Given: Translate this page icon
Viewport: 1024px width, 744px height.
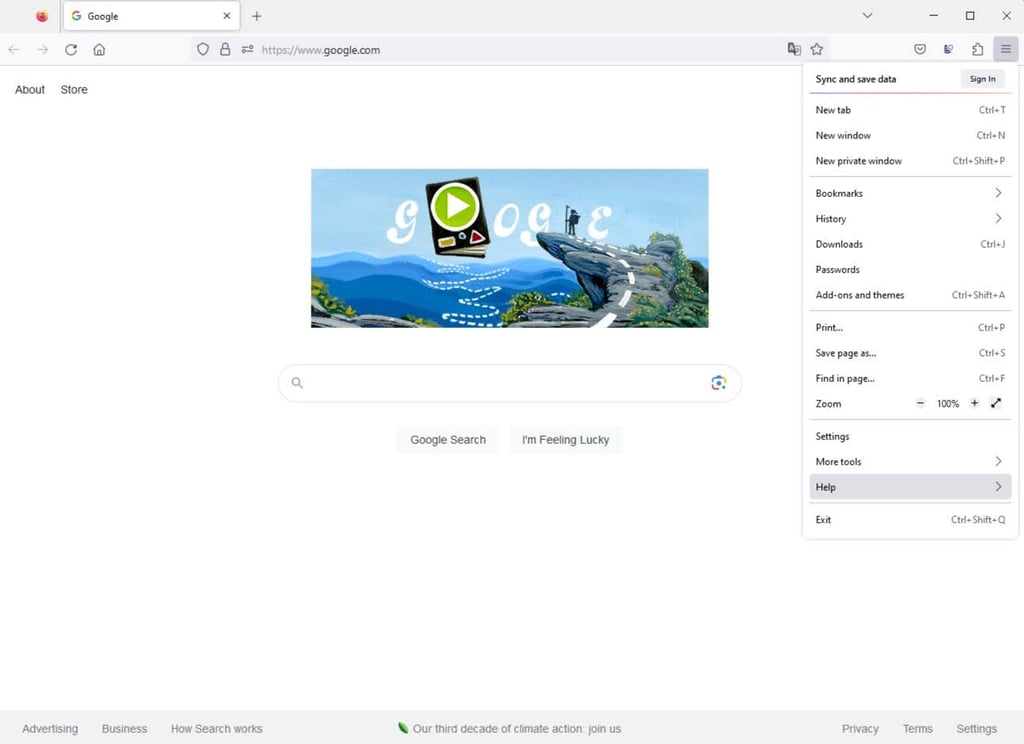Looking at the screenshot, I should pos(794,49).
